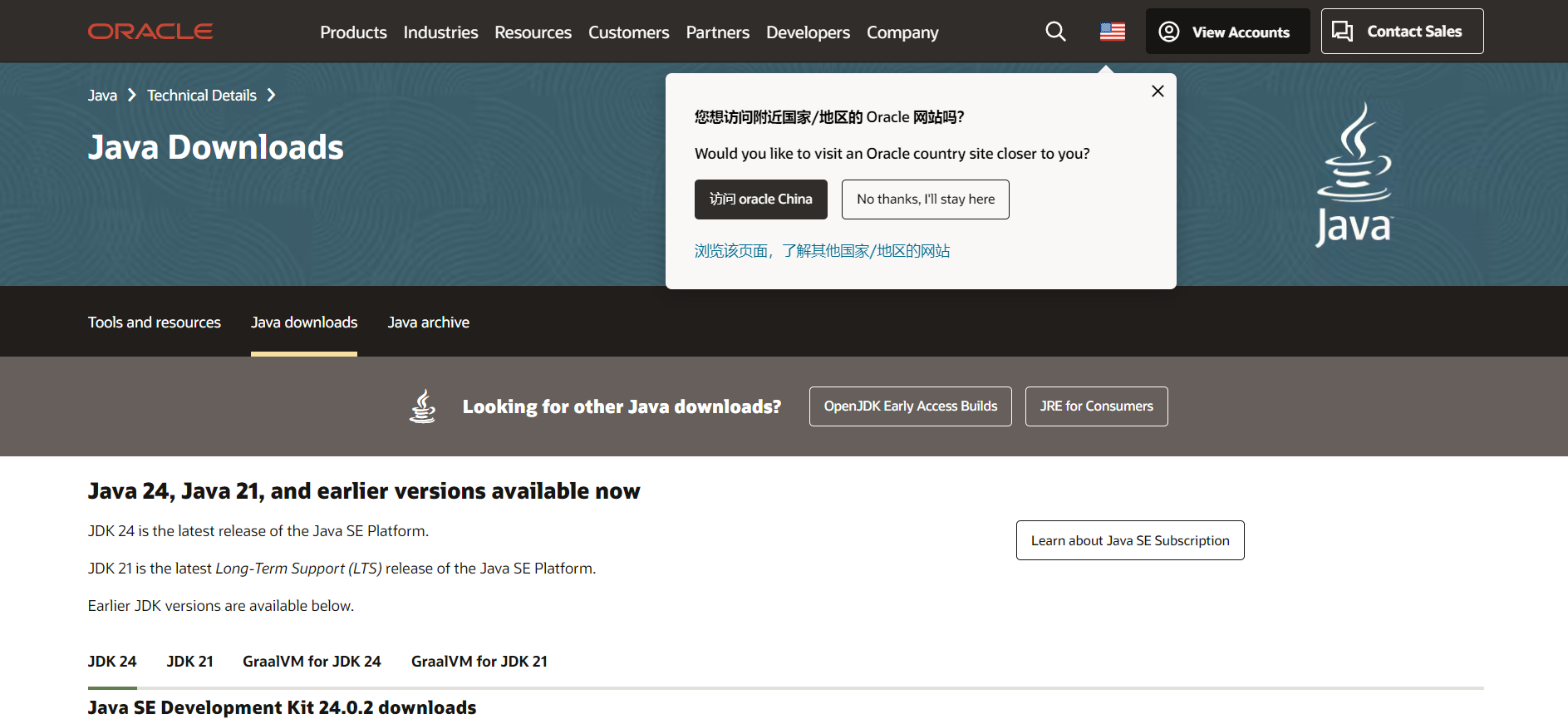The height and width of the screenshot is (719, 1568).
Task: Switch to the Java archive tab
Action: [428, 323]
